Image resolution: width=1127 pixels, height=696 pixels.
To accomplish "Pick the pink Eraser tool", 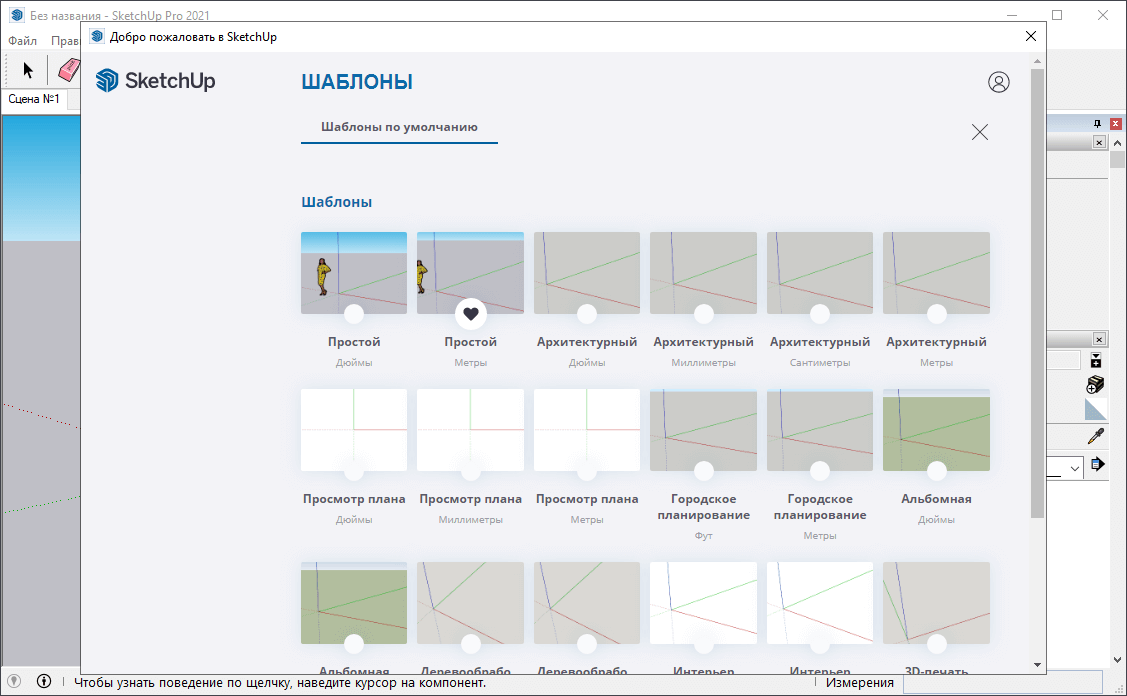I will [x=69, y=70].
